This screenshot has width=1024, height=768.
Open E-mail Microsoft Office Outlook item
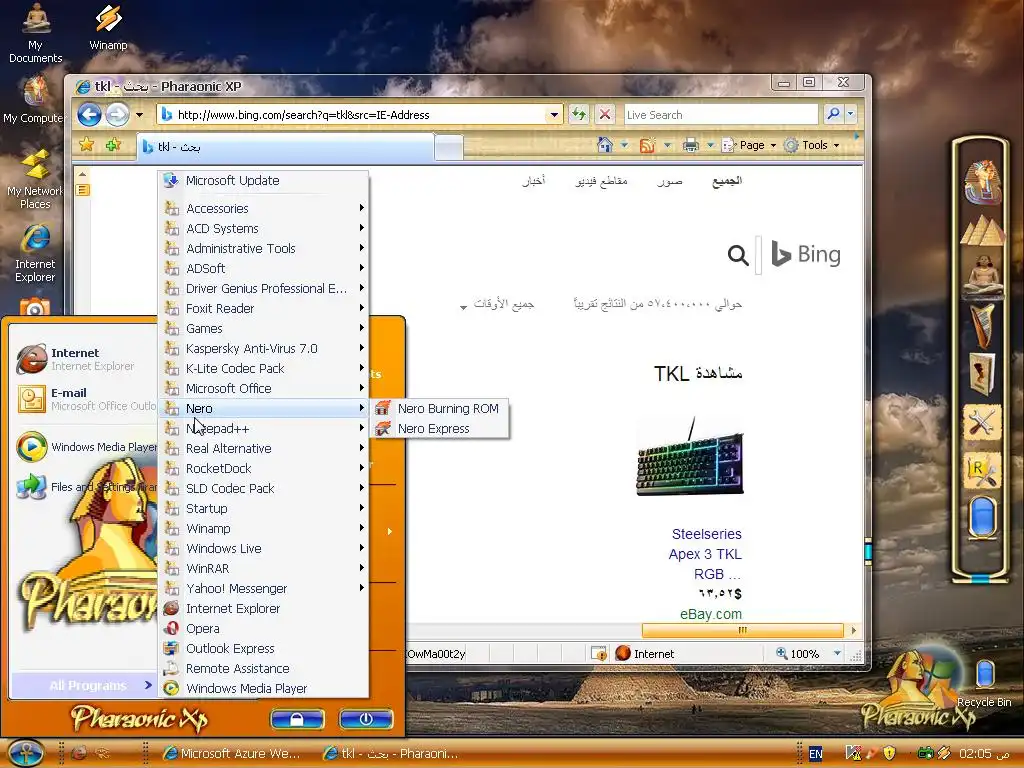(84, 399)
